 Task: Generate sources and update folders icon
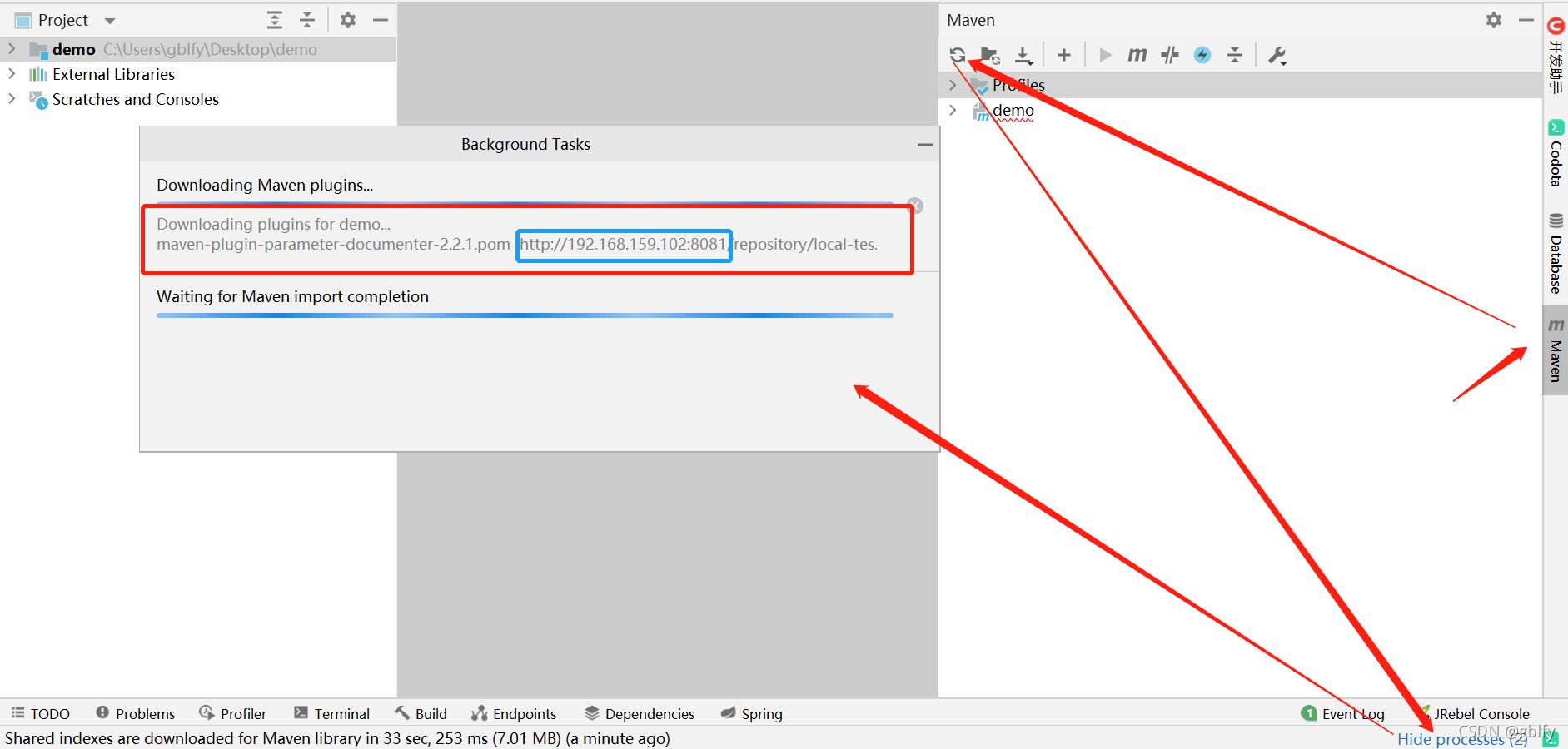(990, 55)
